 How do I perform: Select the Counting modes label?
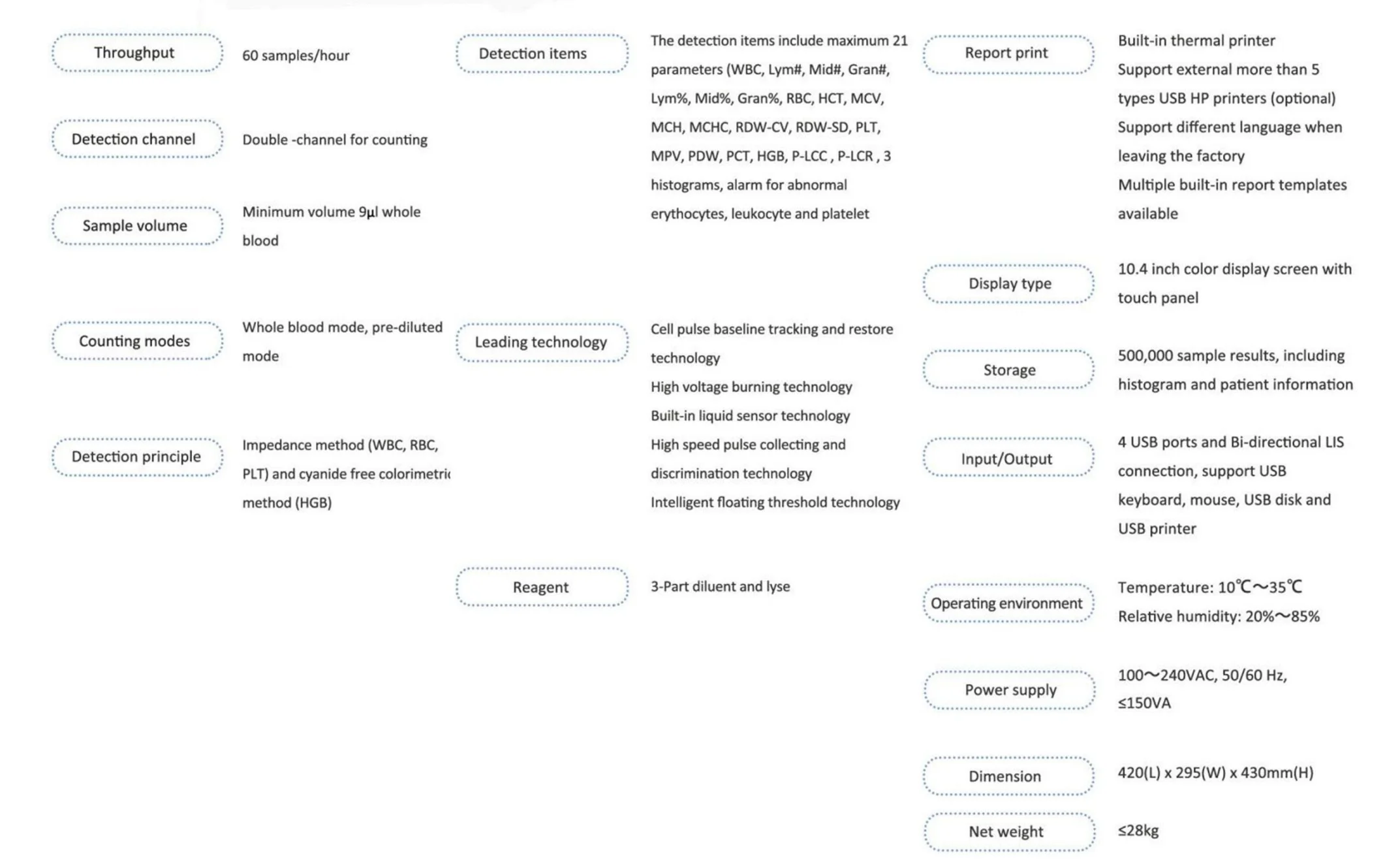(137, 341)
